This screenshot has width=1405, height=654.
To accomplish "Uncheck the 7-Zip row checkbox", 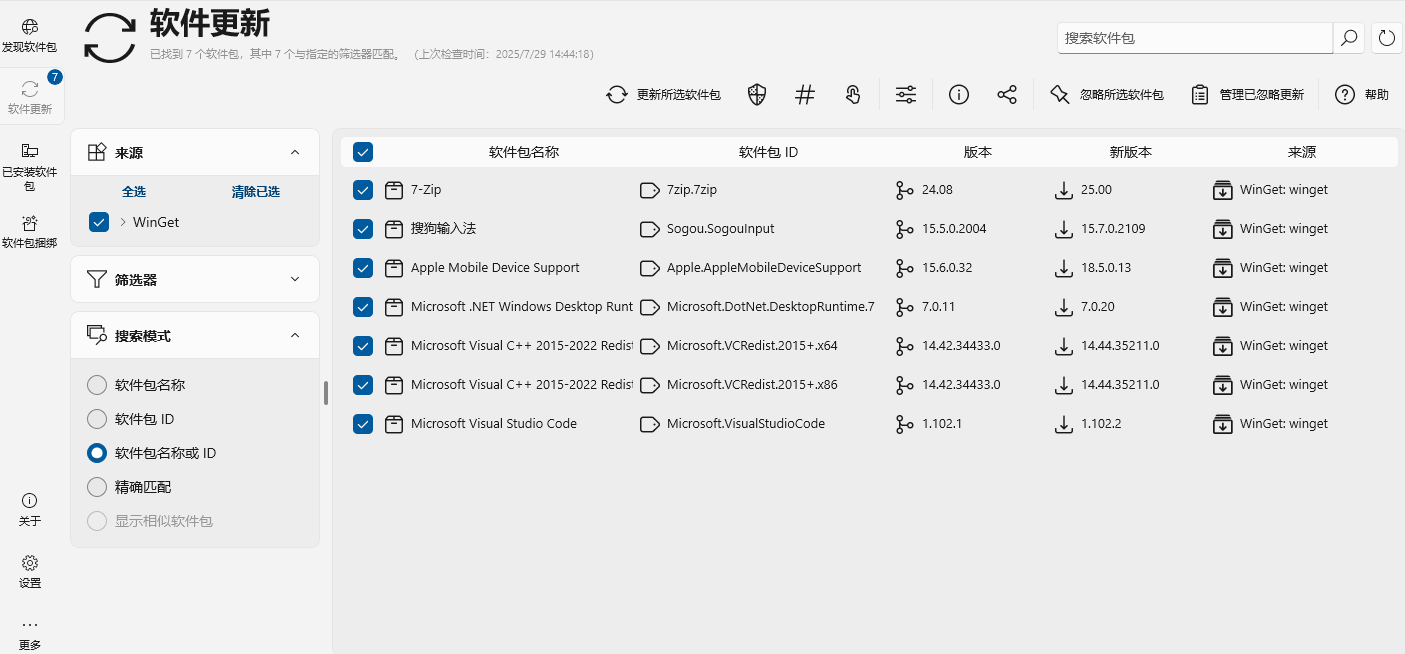I will (363, 190).
